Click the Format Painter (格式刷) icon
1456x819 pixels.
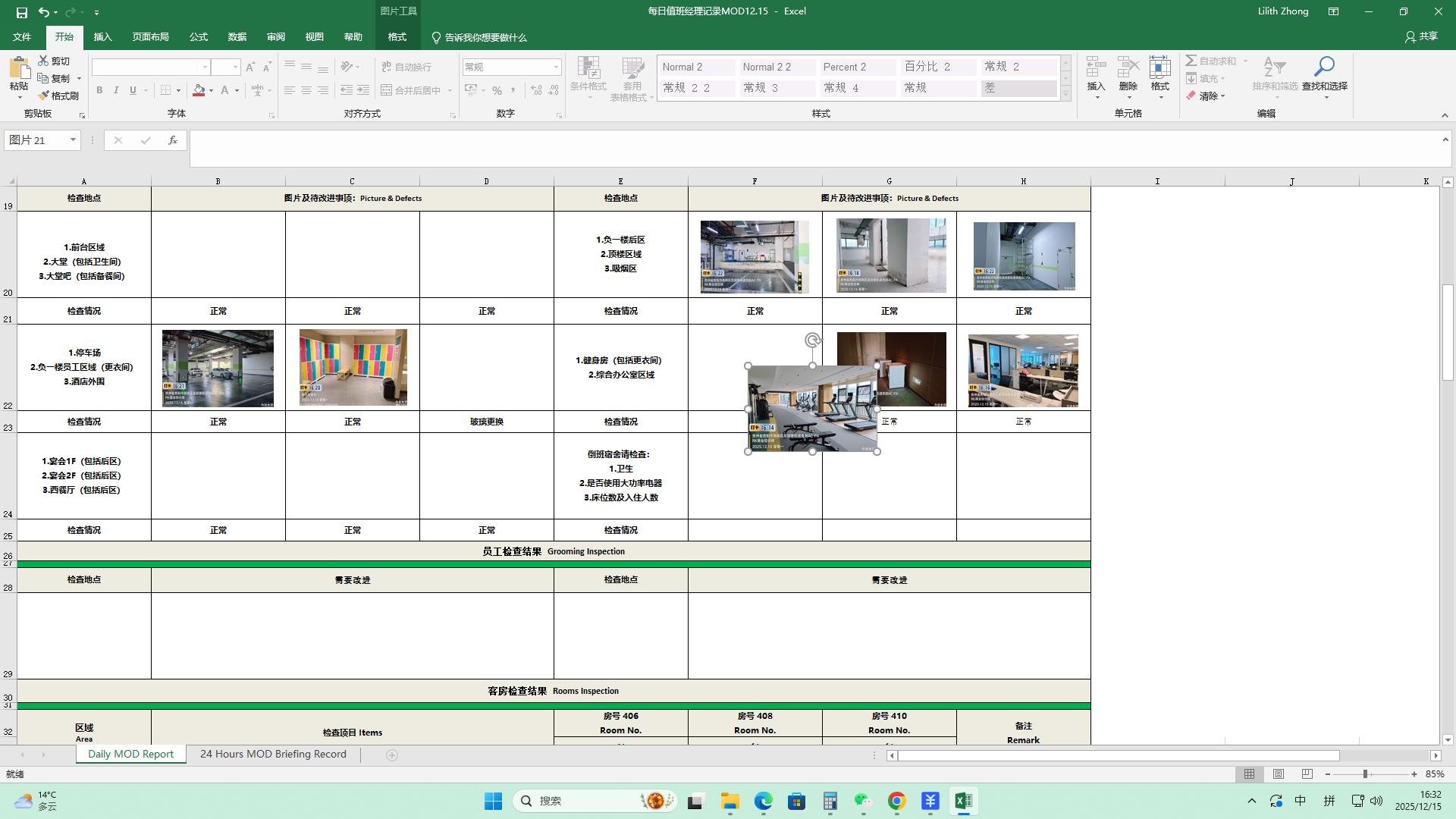[45, 96]
